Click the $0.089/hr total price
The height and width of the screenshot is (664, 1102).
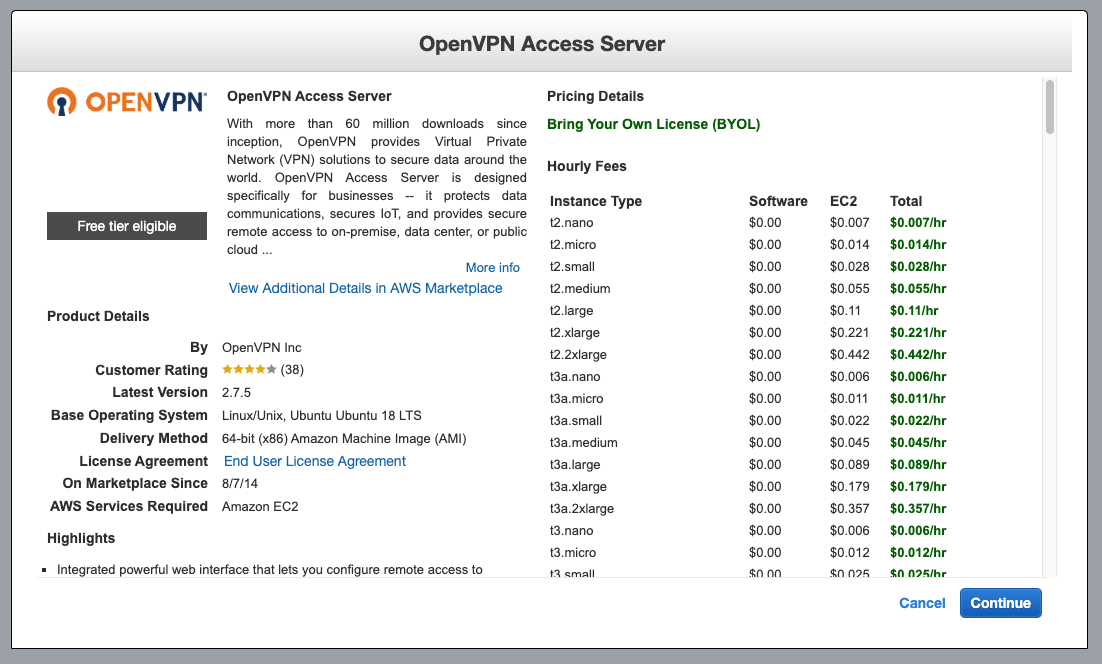click(918, 464)
